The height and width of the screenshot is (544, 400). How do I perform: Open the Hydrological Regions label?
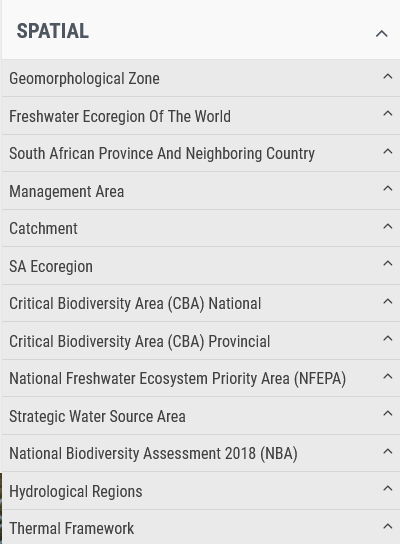pos(76,492)
